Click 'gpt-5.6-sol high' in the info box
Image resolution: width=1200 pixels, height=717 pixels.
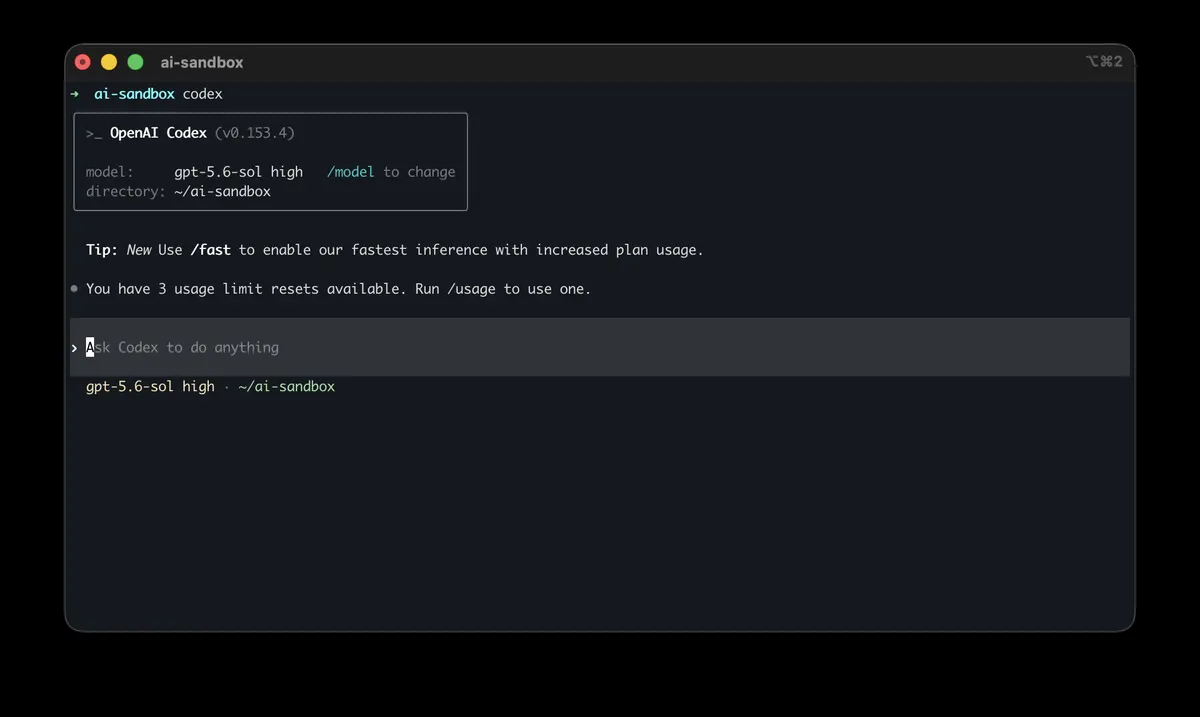coord(238,172)
